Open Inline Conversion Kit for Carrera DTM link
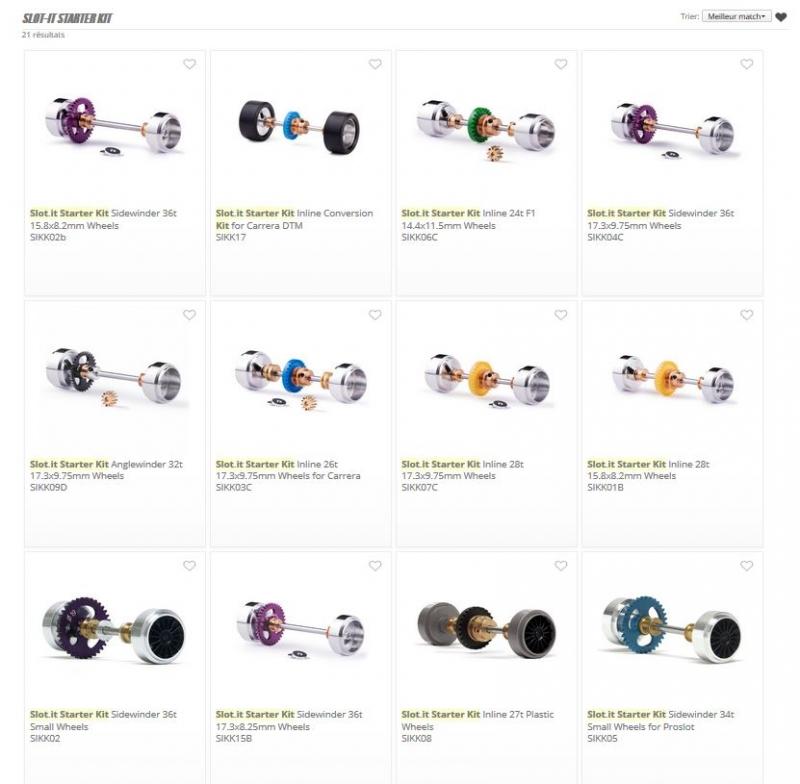The height and width of the screenshot is (784, 800). point(294,219)
